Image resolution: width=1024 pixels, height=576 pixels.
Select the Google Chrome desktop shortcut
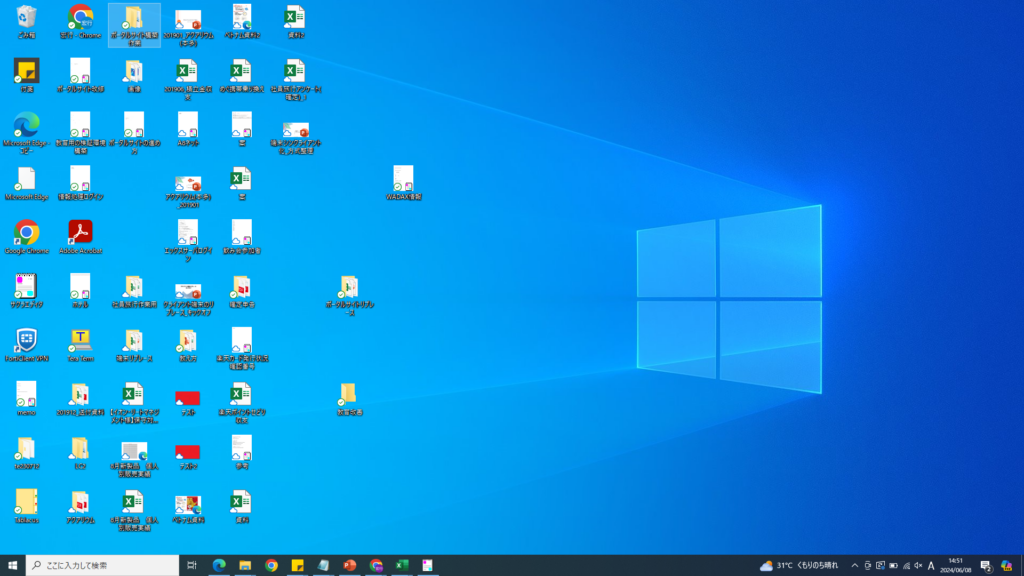[x=26, y=233]
